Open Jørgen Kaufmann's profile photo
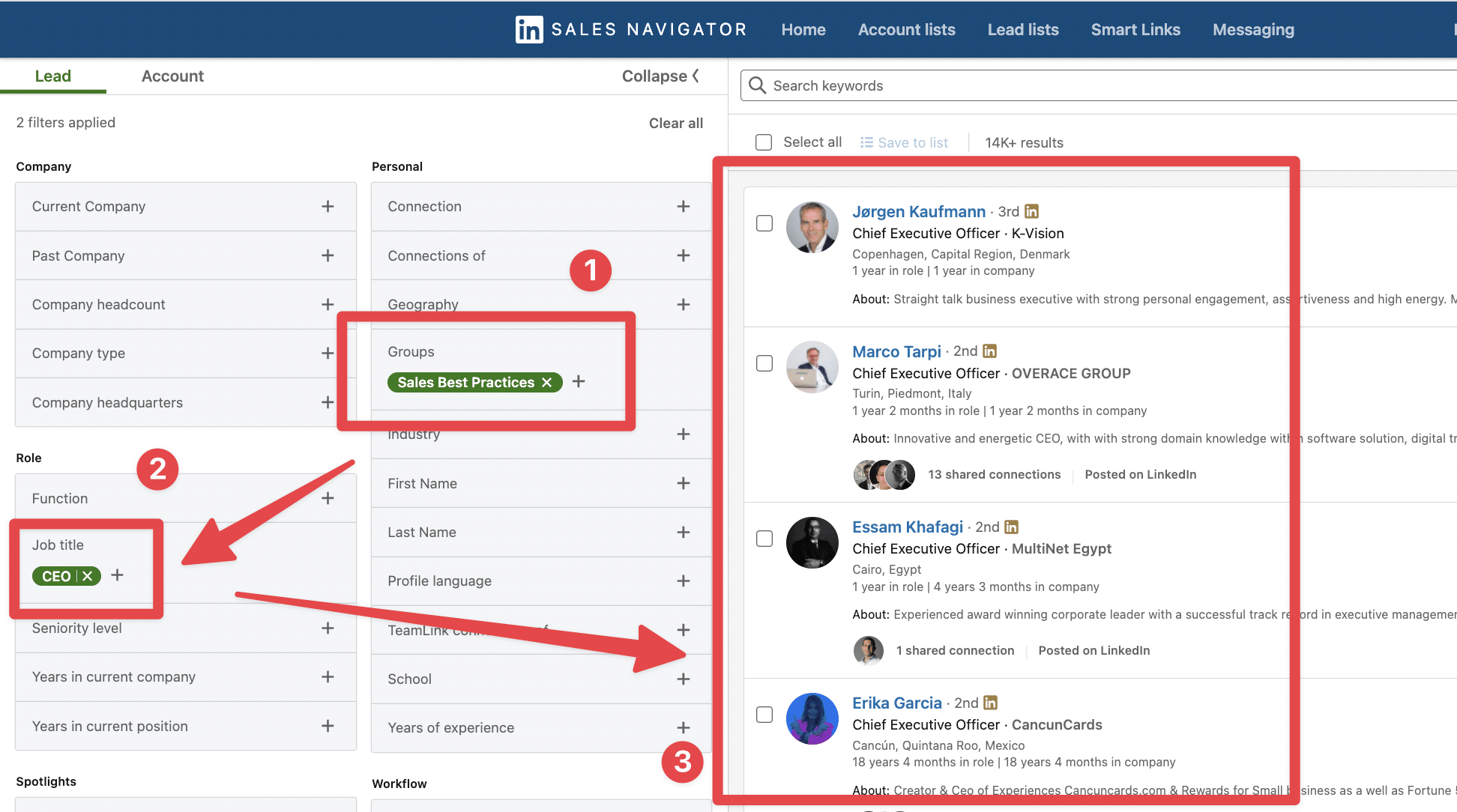Image resolution: width=1457 pixels, height=812 pixels. pos(812,228)
